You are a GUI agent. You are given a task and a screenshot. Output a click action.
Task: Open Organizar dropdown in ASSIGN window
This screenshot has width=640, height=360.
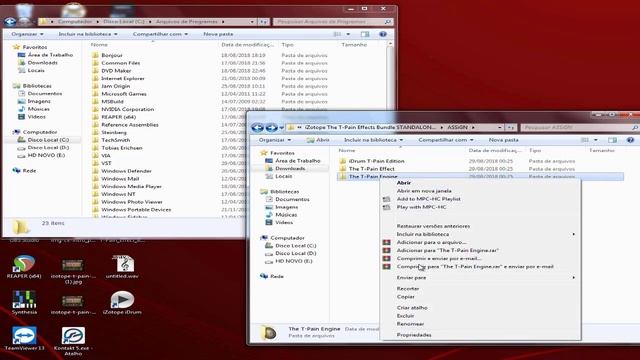275,140
